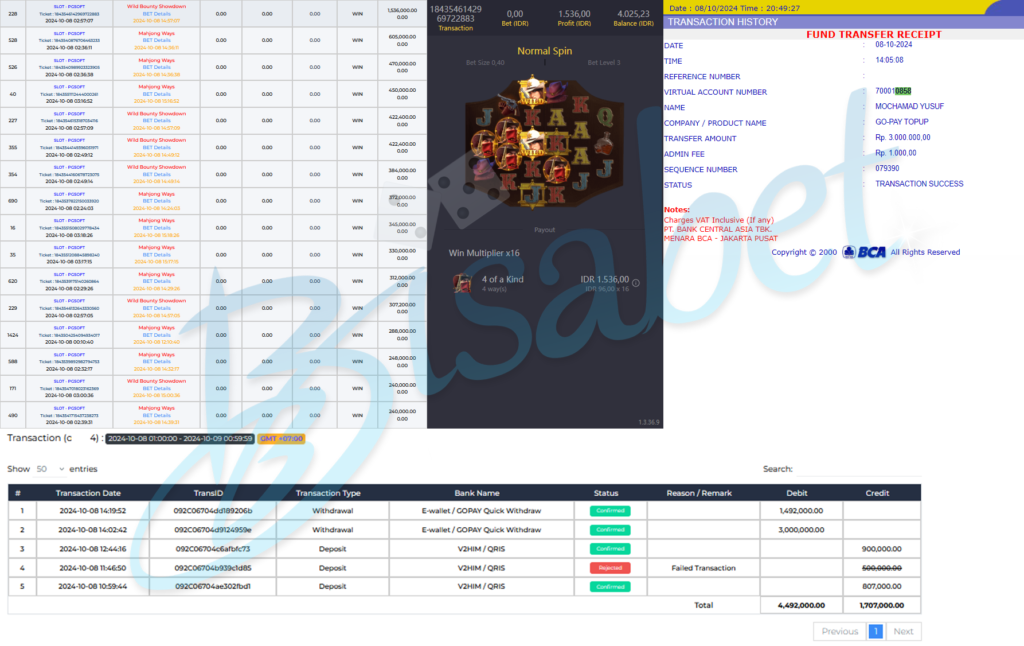The width and height of the screenshot is (1024, 646).
Task: Click the 4 of a Kind bandit symbol
Action: point(462,283)
